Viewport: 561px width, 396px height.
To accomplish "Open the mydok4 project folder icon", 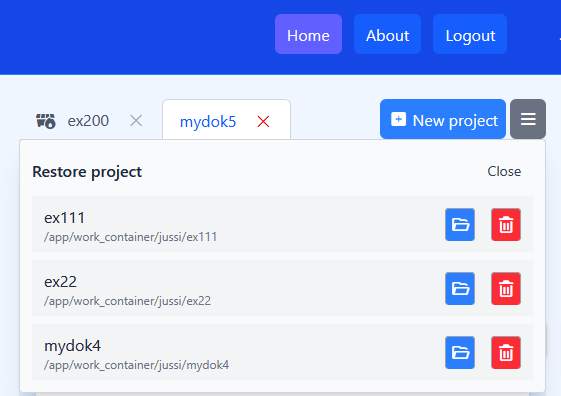I will 460,353.
